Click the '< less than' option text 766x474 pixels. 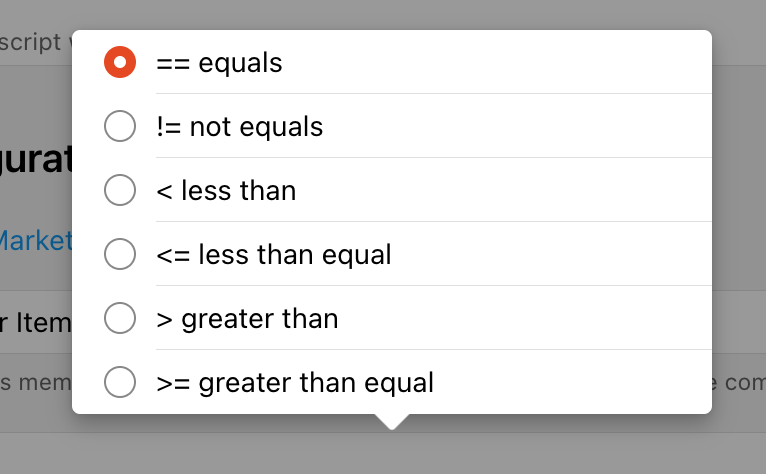226,190
